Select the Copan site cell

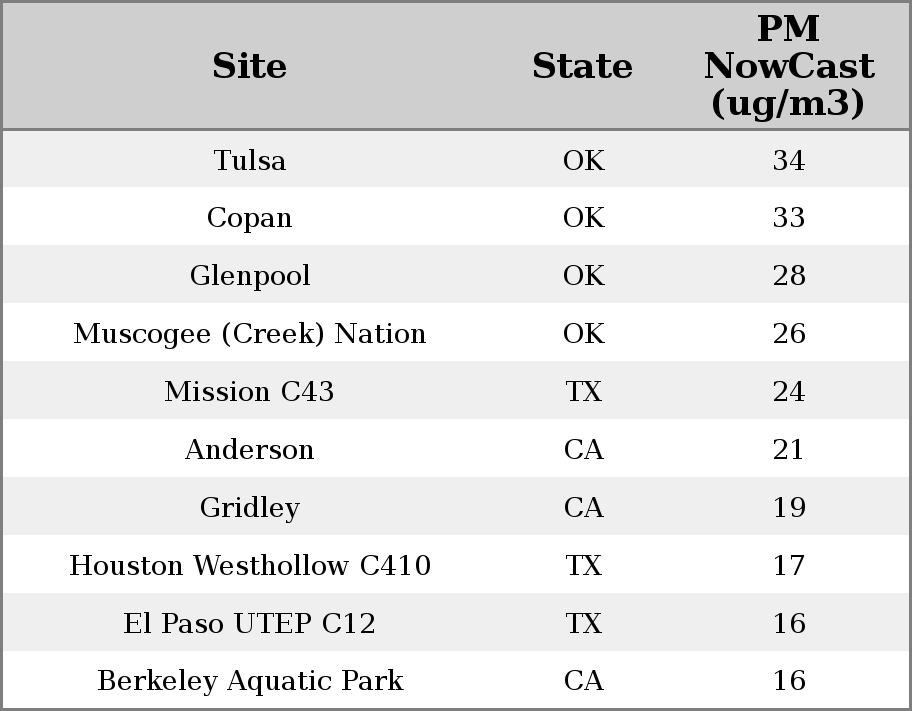249,218
